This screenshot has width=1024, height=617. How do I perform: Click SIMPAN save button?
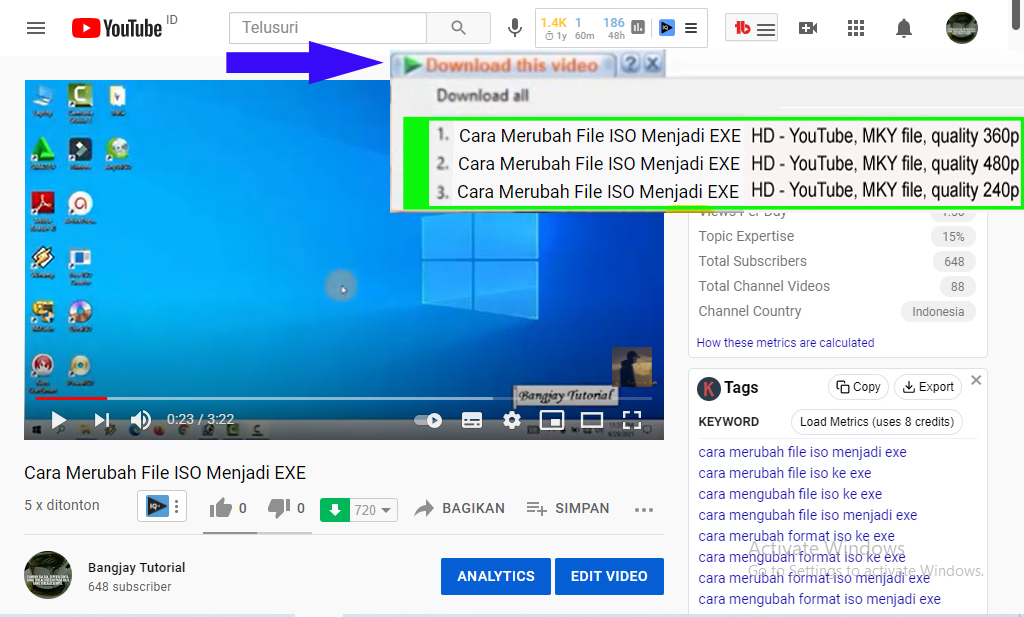(x=568, y=509)
